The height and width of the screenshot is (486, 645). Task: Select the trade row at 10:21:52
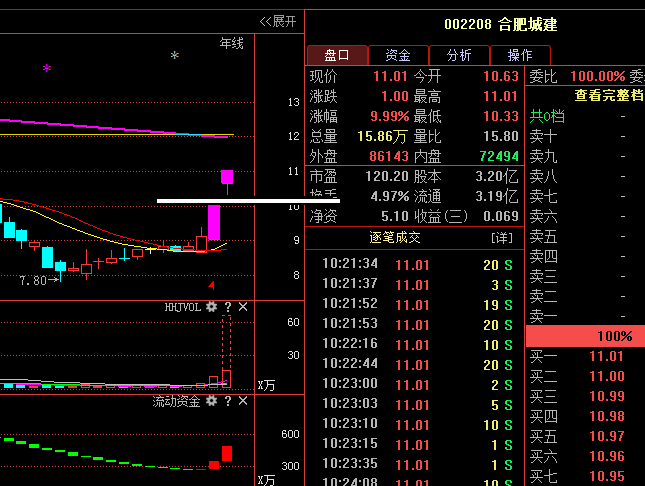[x=417, y=304]
